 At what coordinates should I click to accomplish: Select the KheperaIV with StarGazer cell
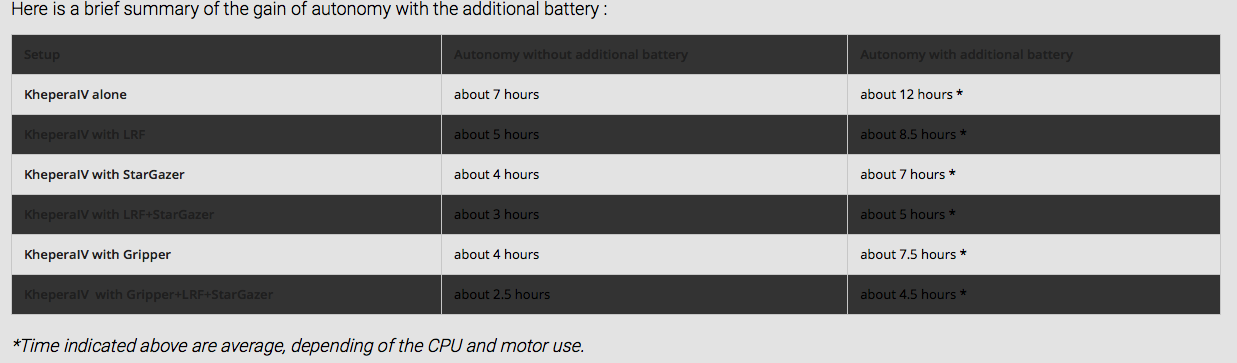coord(226,175)
